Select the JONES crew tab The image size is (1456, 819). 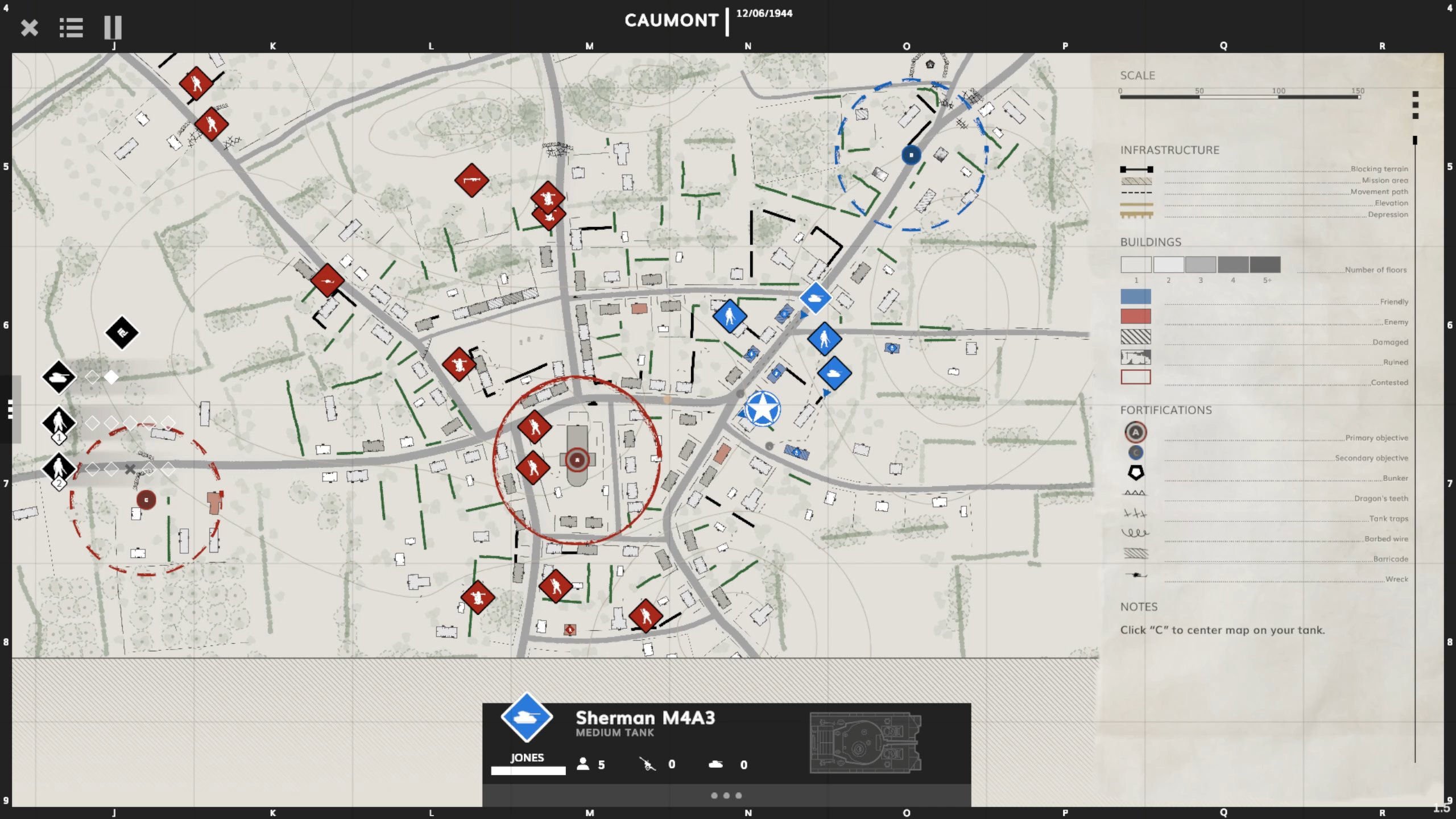click(x=527, y=758)
